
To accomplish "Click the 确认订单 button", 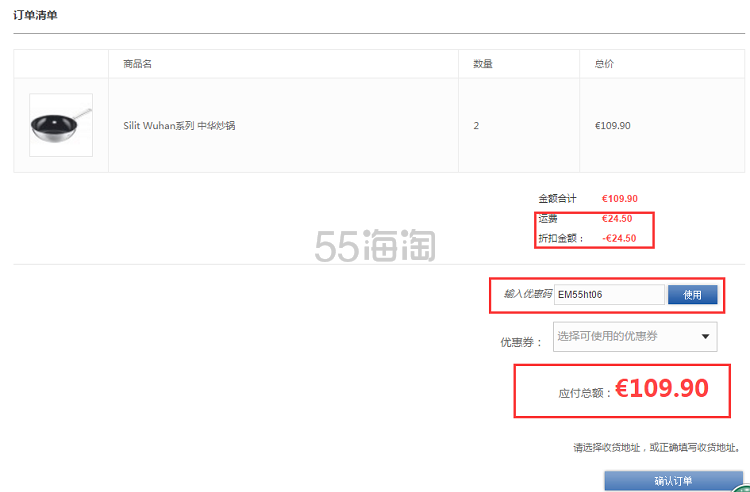I will 673,481.
